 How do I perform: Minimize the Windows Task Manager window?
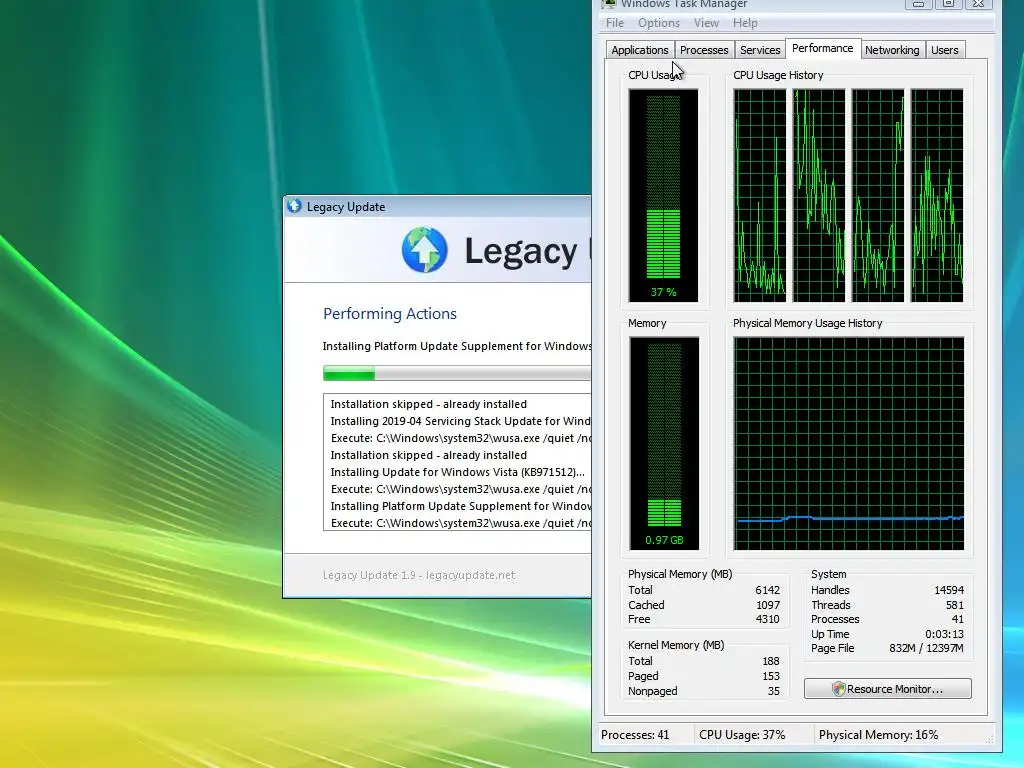918,4
